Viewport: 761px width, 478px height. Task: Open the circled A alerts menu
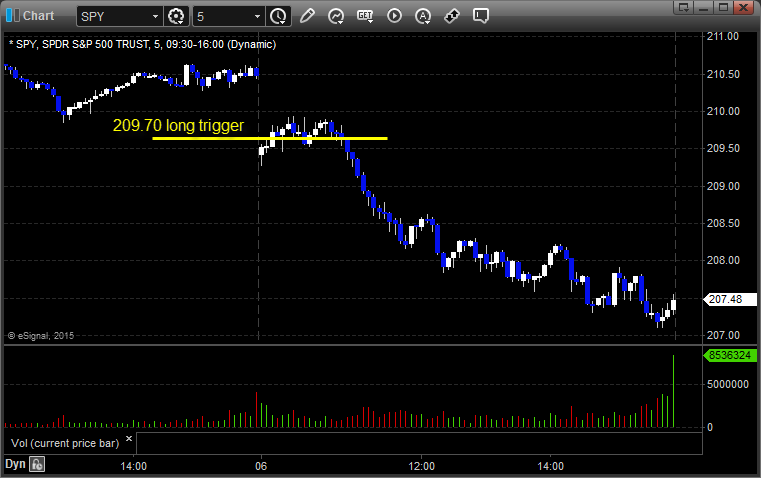tap(423, 16)
